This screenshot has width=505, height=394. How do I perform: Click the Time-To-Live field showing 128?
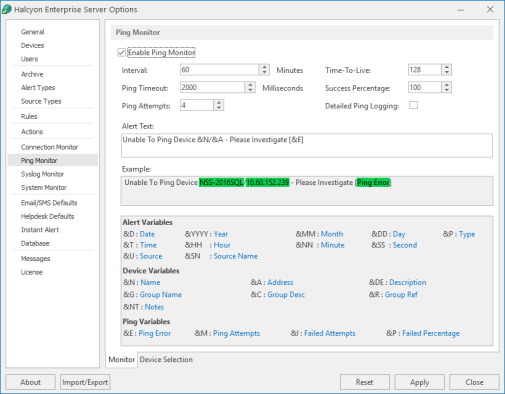coord(425,70)
